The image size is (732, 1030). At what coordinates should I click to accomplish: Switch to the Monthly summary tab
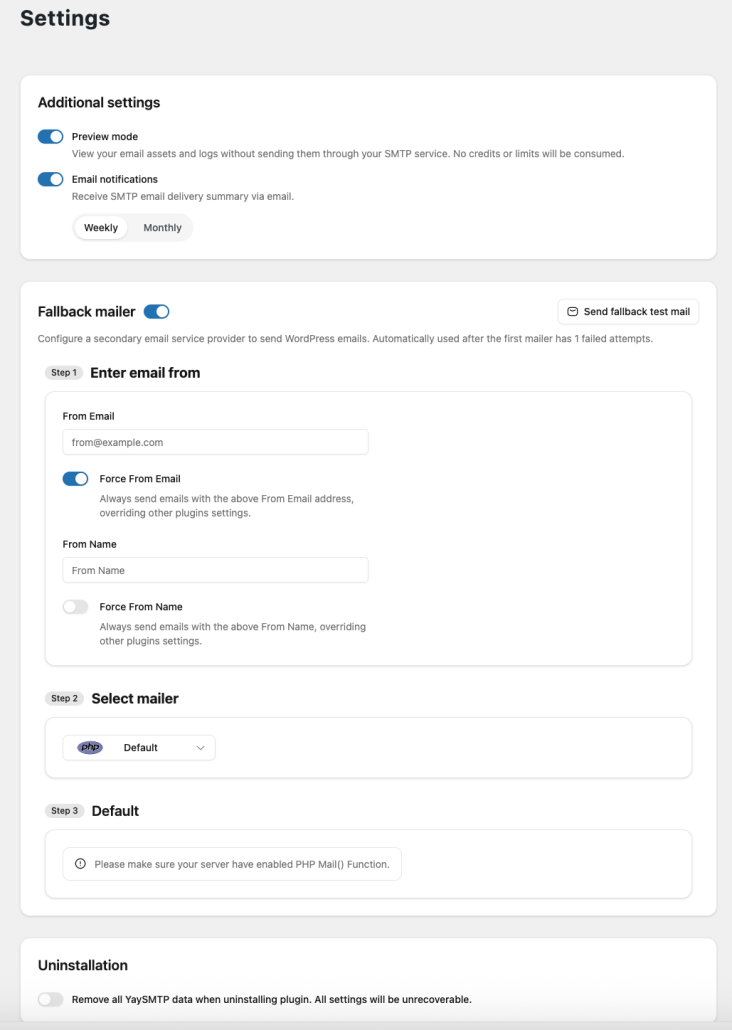point(161,227)
